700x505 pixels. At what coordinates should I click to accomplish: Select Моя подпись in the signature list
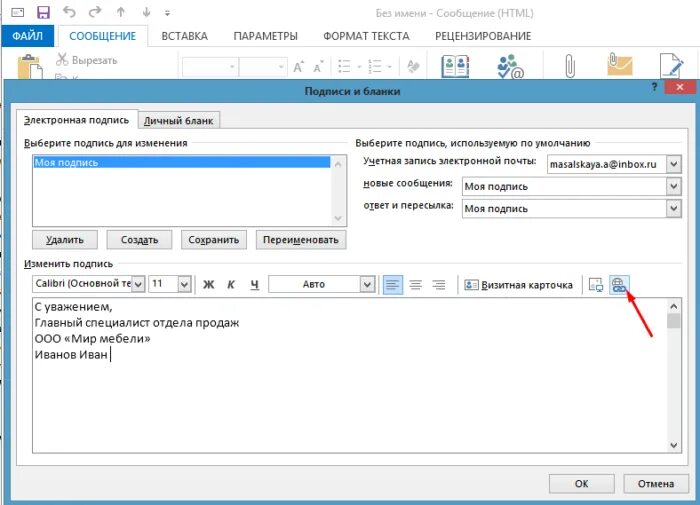tap(182, 163)
